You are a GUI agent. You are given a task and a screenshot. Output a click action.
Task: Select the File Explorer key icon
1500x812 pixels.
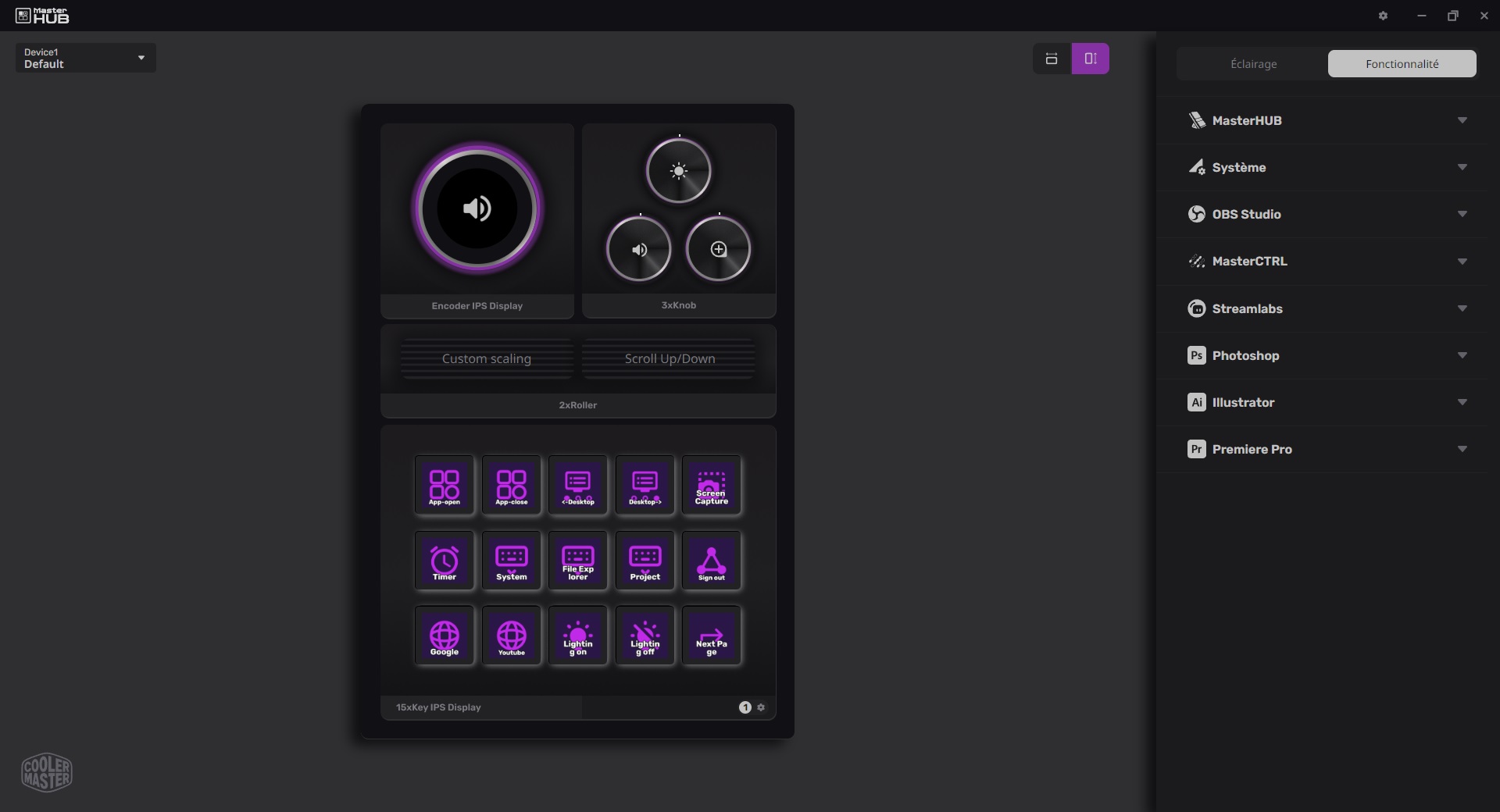tap(577, 561)
